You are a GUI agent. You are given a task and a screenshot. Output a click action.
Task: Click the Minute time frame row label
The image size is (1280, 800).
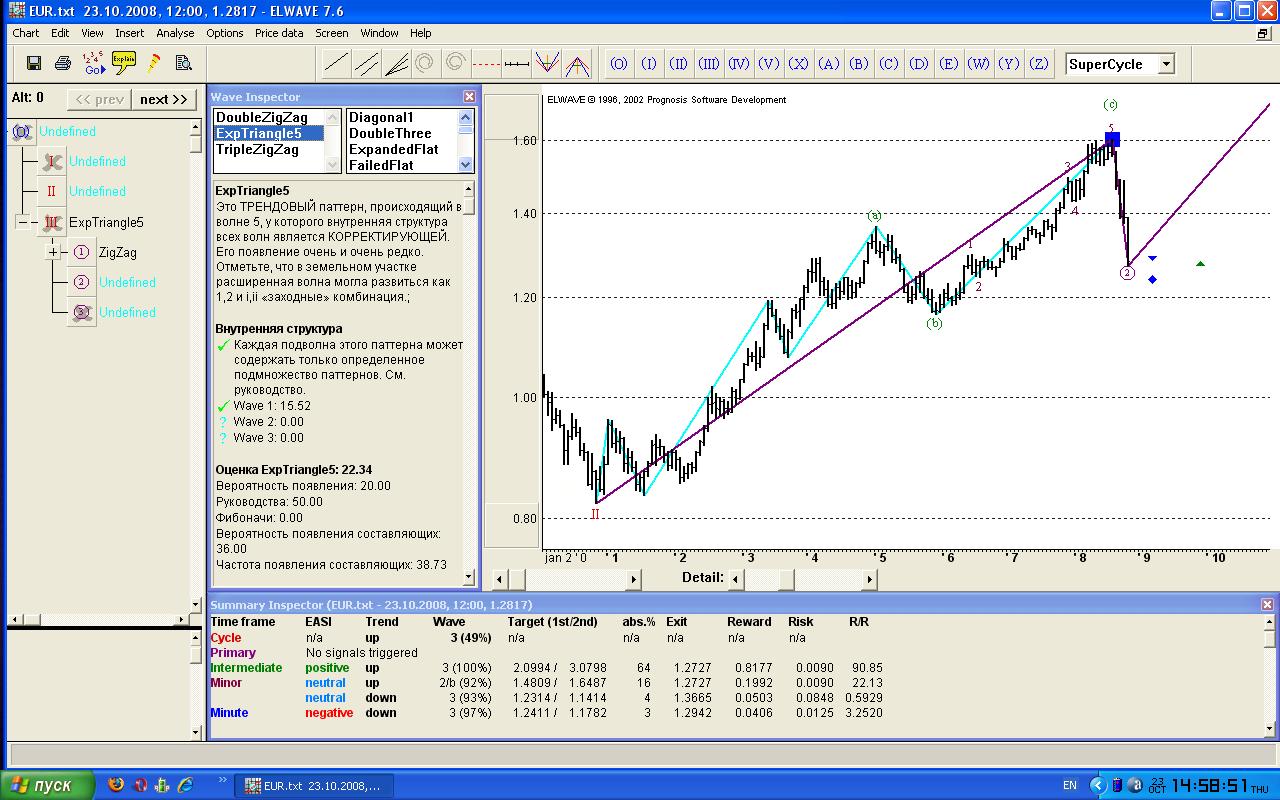pyautogui.click(x=229, y=713)
